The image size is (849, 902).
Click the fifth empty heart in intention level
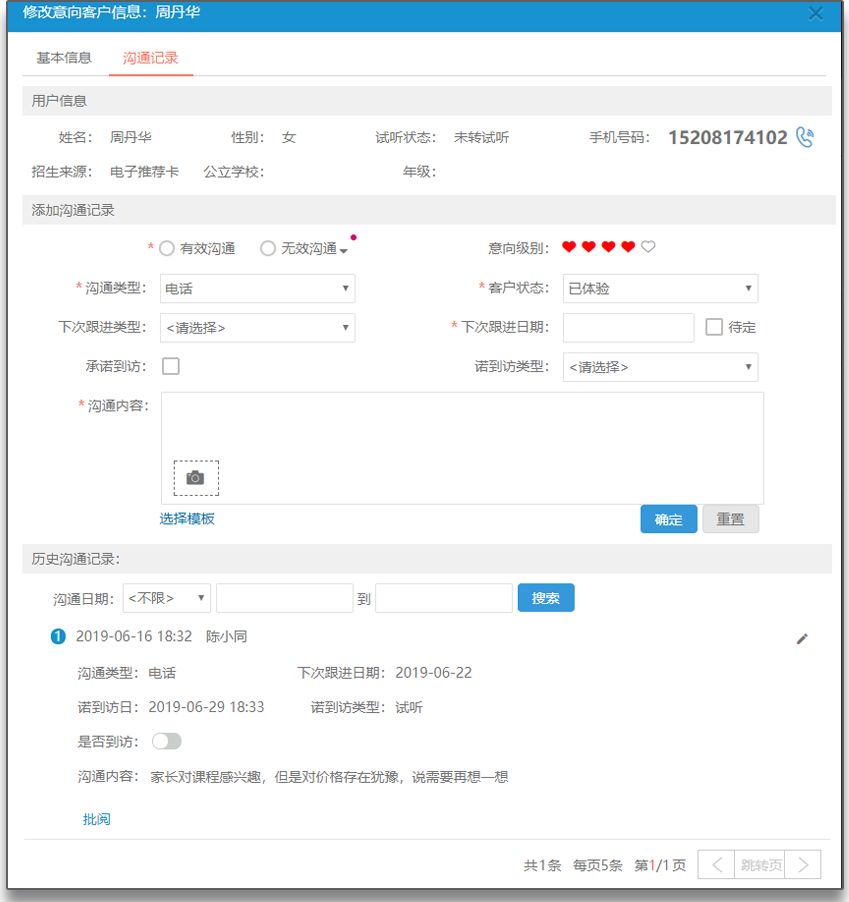pos(648,247)
